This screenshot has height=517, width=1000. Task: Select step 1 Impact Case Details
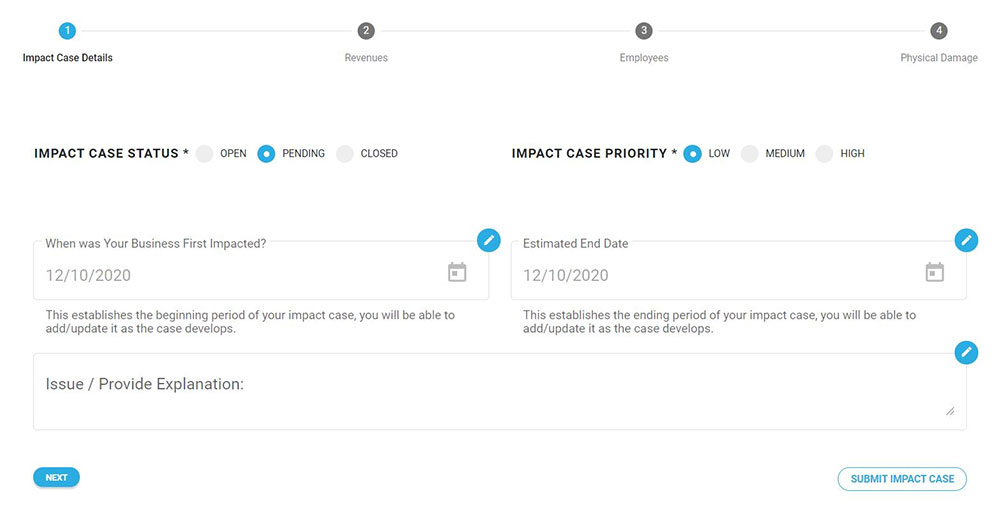tap(67, 31)
